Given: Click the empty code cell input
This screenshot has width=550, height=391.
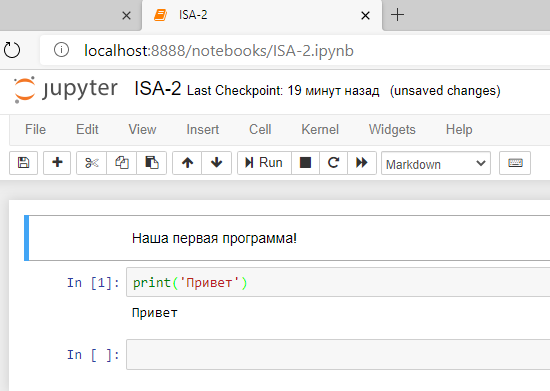Looking at the screenshot, I should tap(338, 354).
